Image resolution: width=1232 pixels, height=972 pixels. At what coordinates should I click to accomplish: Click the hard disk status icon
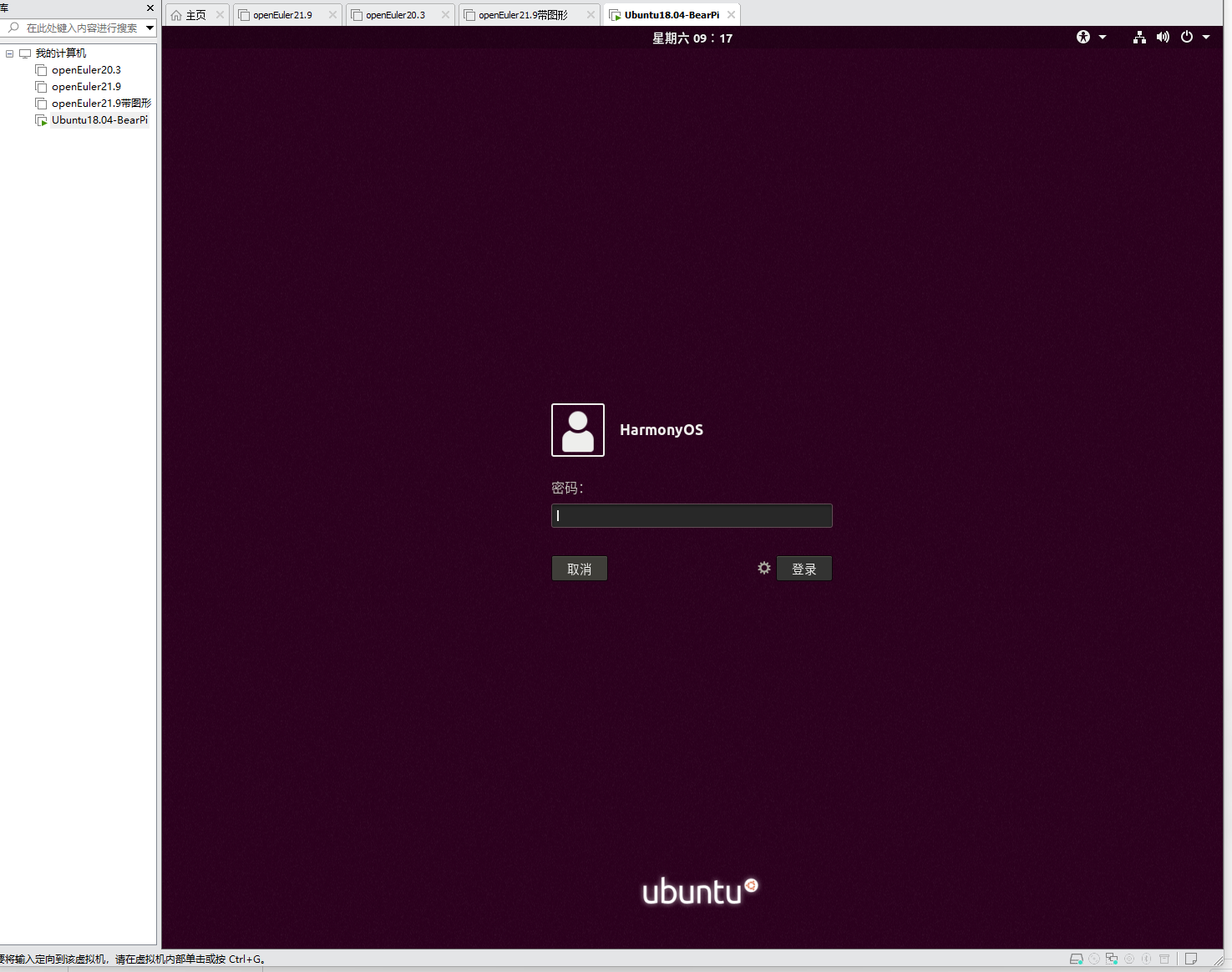pos(1077,959)
